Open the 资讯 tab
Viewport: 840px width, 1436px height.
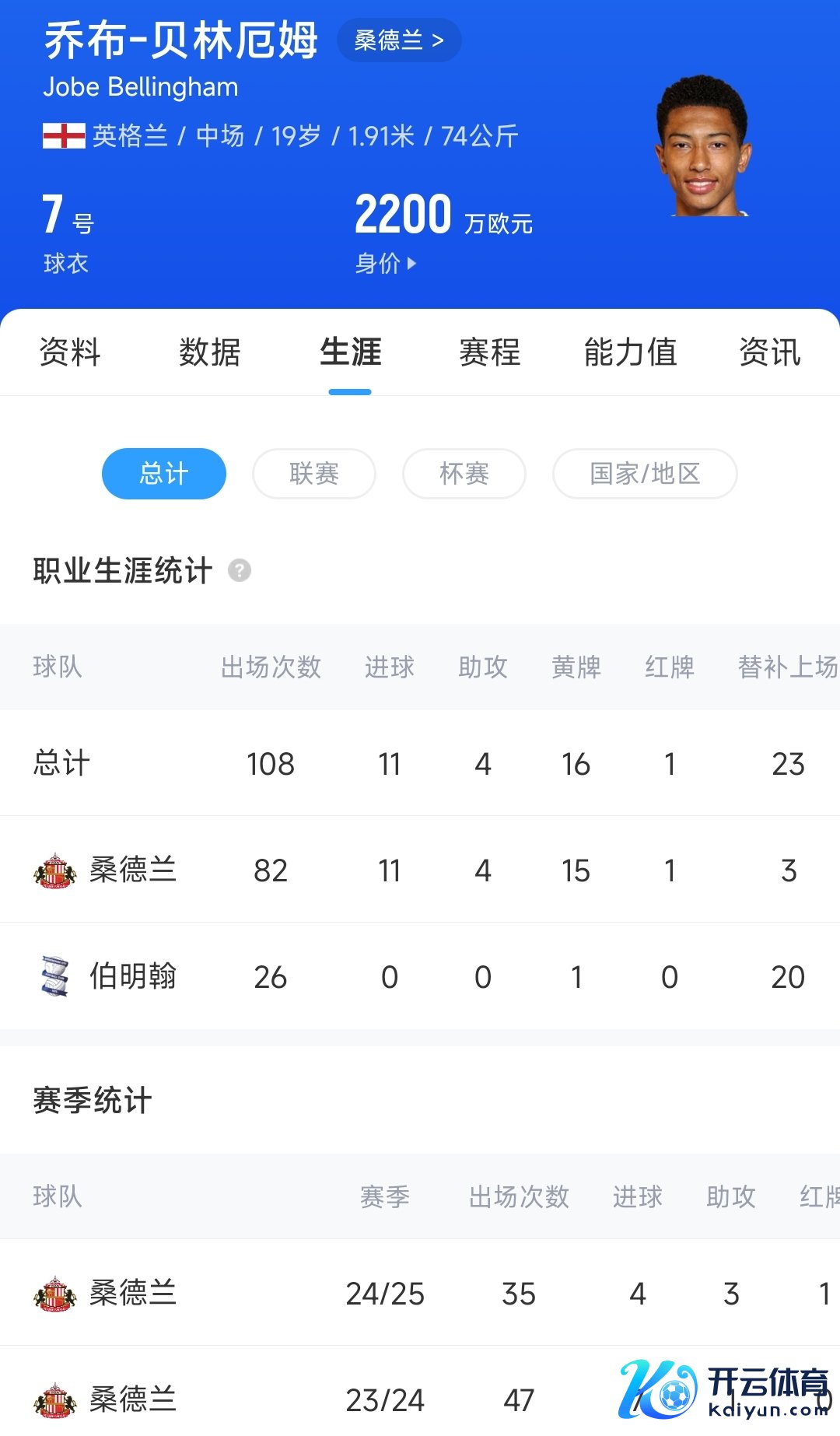point(770,352)
